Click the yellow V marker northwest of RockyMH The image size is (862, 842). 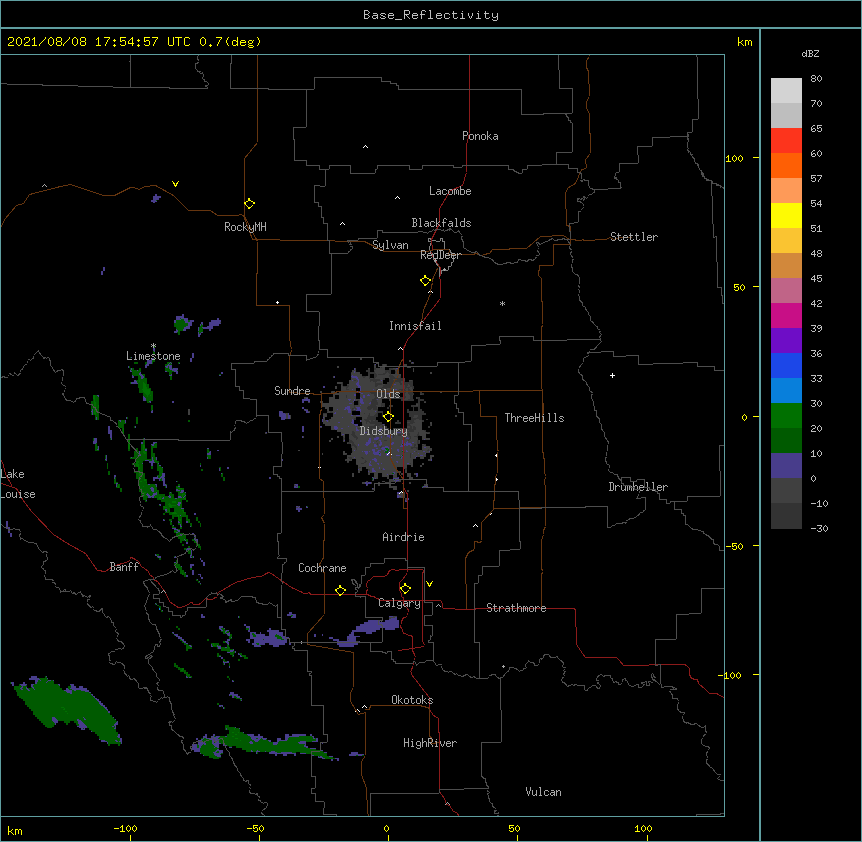[x=175, y=184]
